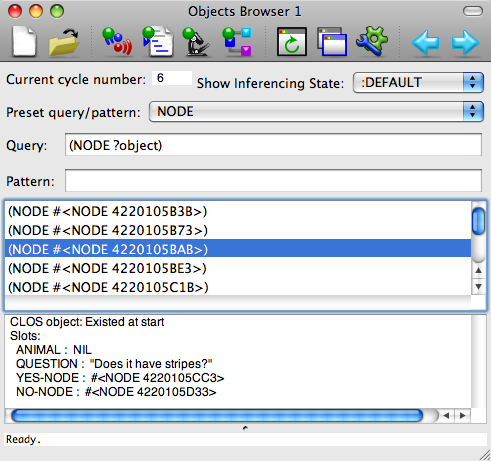Go forward with the right blue arrow

click(x=465, y=43)
